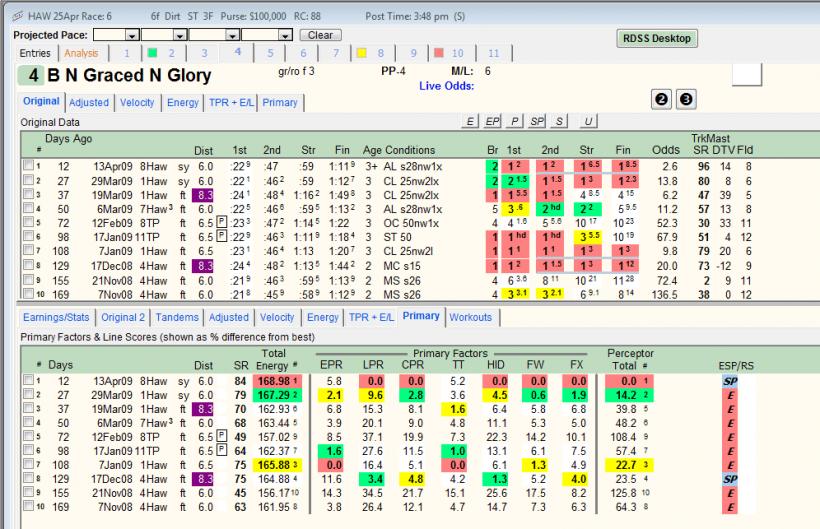Click the AL s28nw1x condition on 13Apr09
The image size is (820, 529).
click(413, 166)
